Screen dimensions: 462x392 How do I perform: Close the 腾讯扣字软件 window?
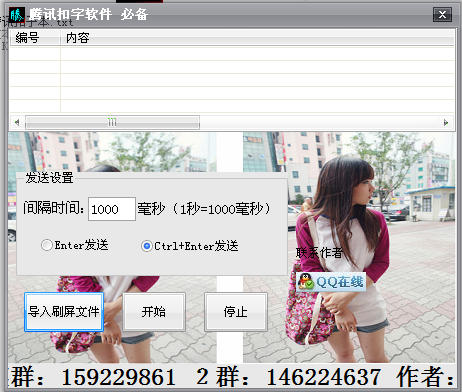(442, 15)
